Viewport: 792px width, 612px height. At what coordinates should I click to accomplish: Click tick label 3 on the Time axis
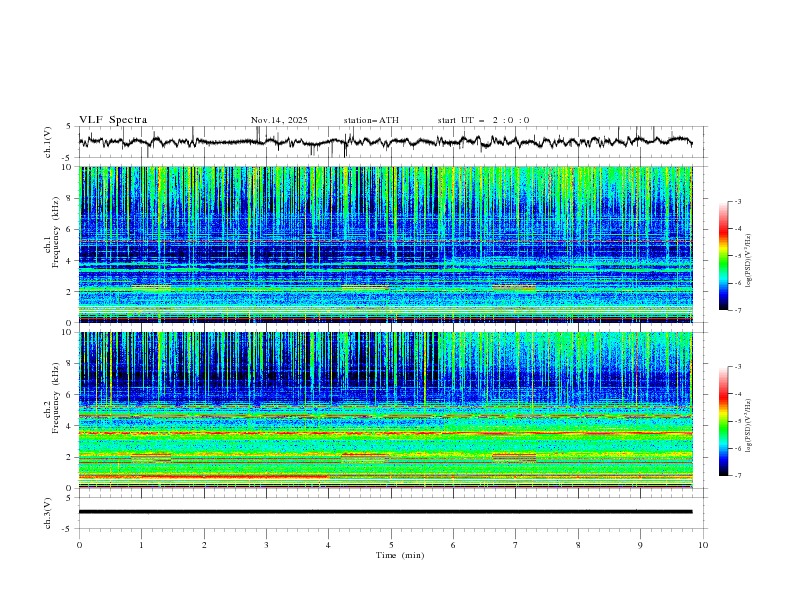(267, 545)
